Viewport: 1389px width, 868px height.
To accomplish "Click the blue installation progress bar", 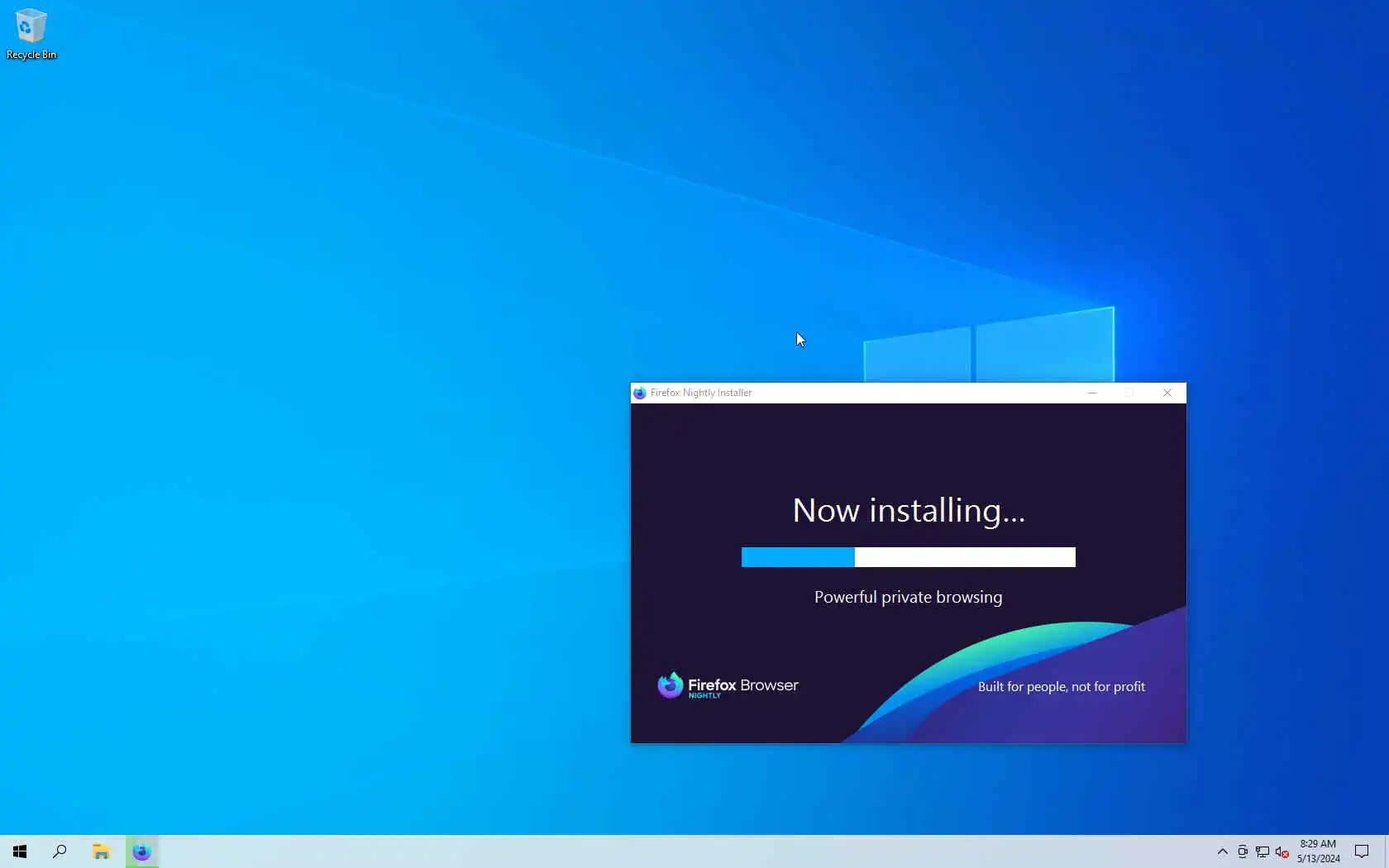I will [909, 557].
